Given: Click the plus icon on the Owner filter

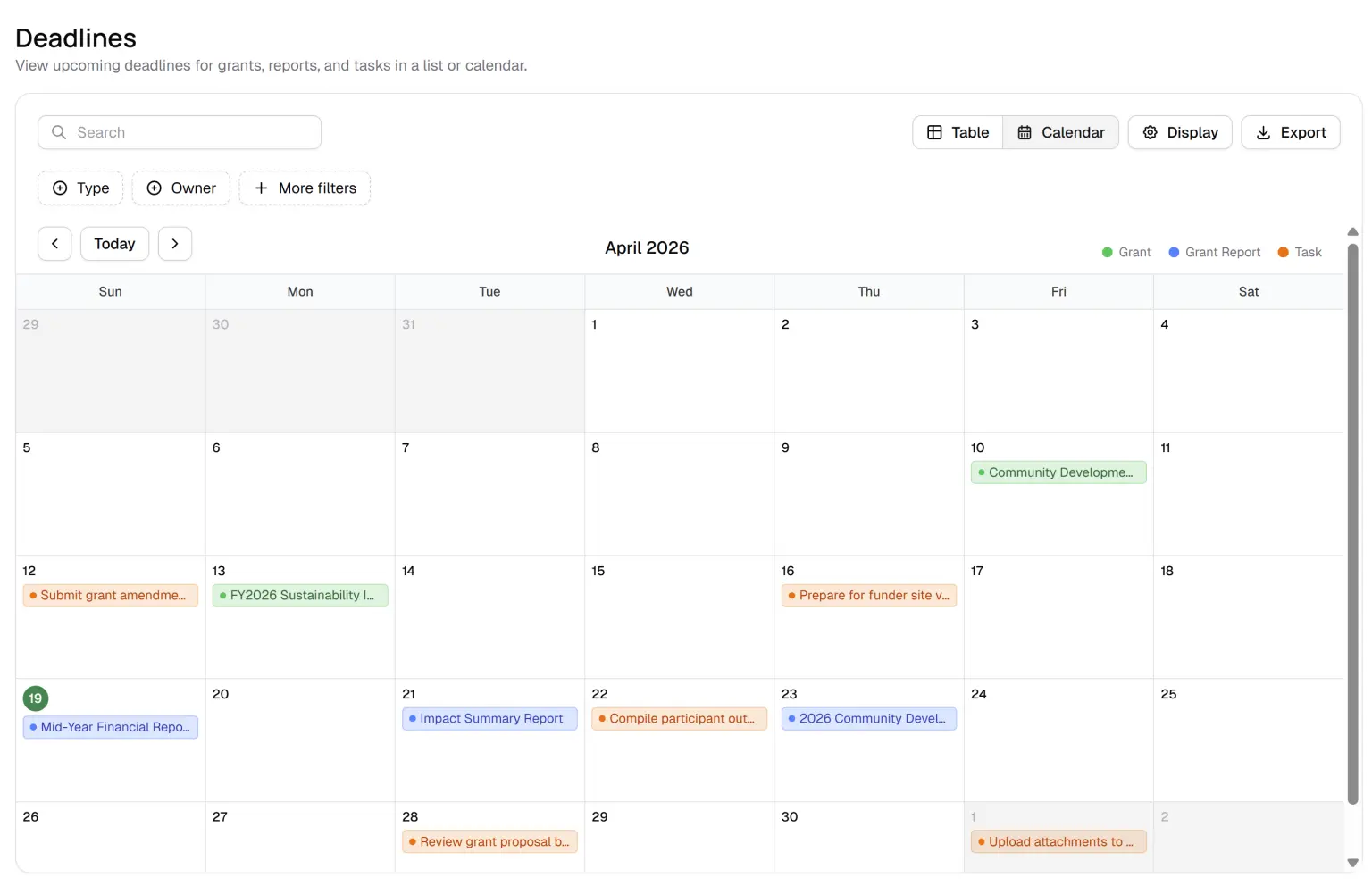Looking at the screenshot, I should click(x=156, y=188).
